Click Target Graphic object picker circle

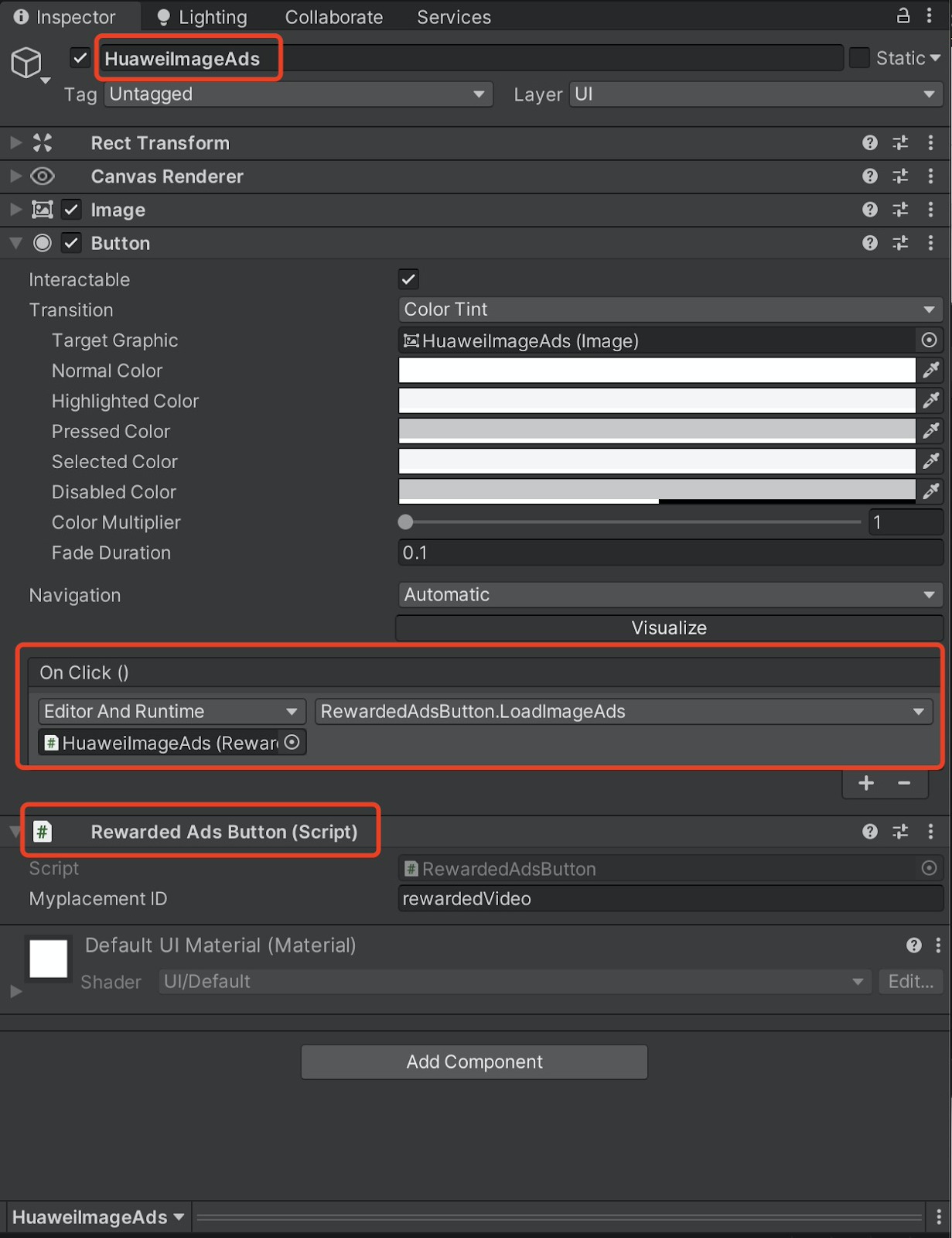click(x=930, y=340)
